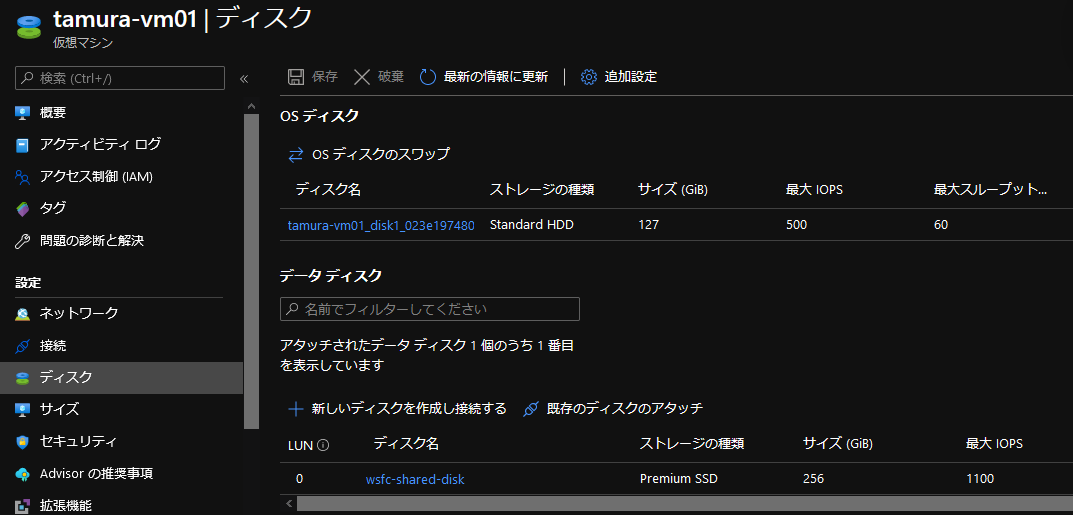Click the scroll-up arrow on sidebar scrollbar
This screenshot has width=1073, height=515.
(251, 106)
